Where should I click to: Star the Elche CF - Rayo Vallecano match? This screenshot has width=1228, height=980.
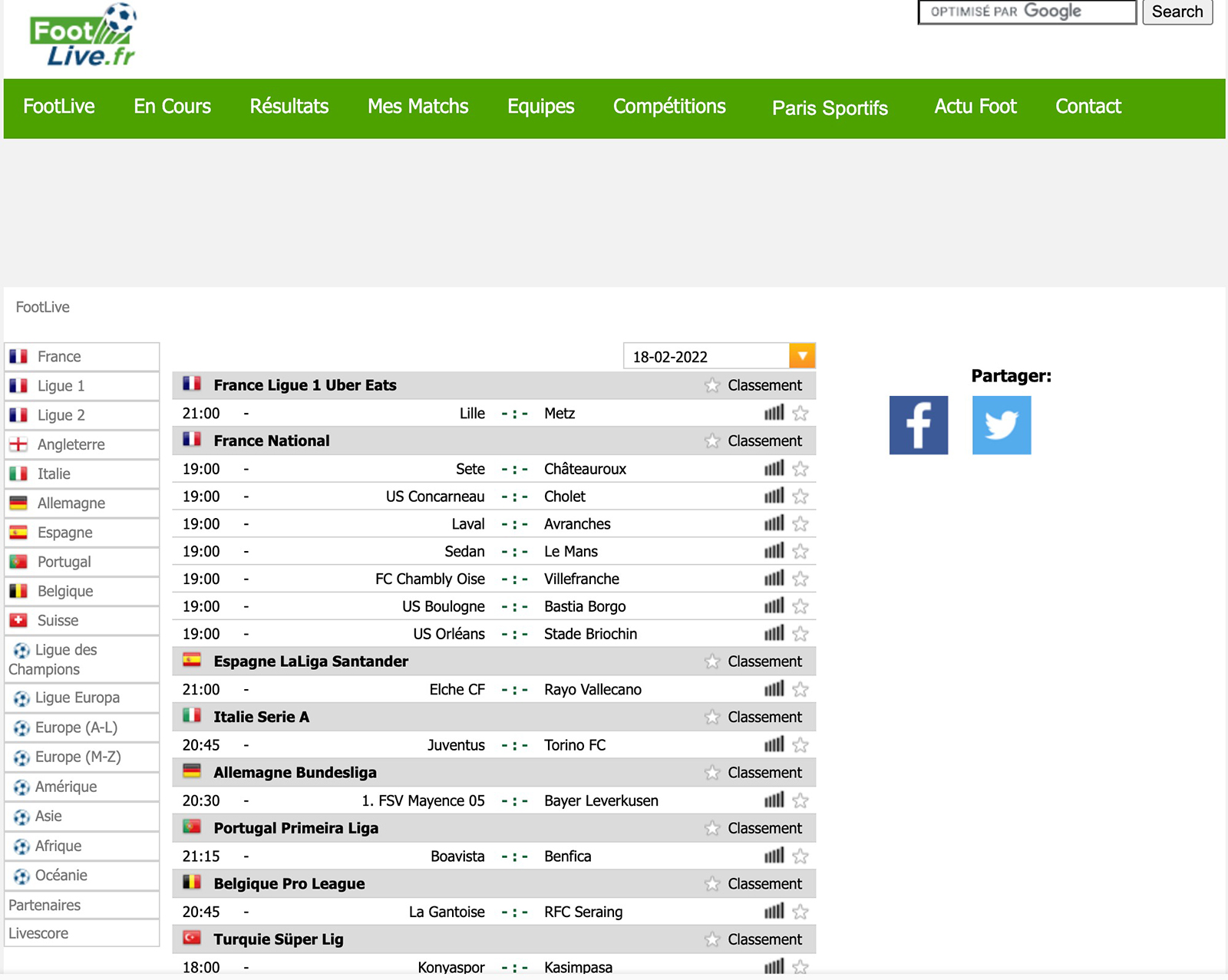pyautogui.click(x=801, y=690)
